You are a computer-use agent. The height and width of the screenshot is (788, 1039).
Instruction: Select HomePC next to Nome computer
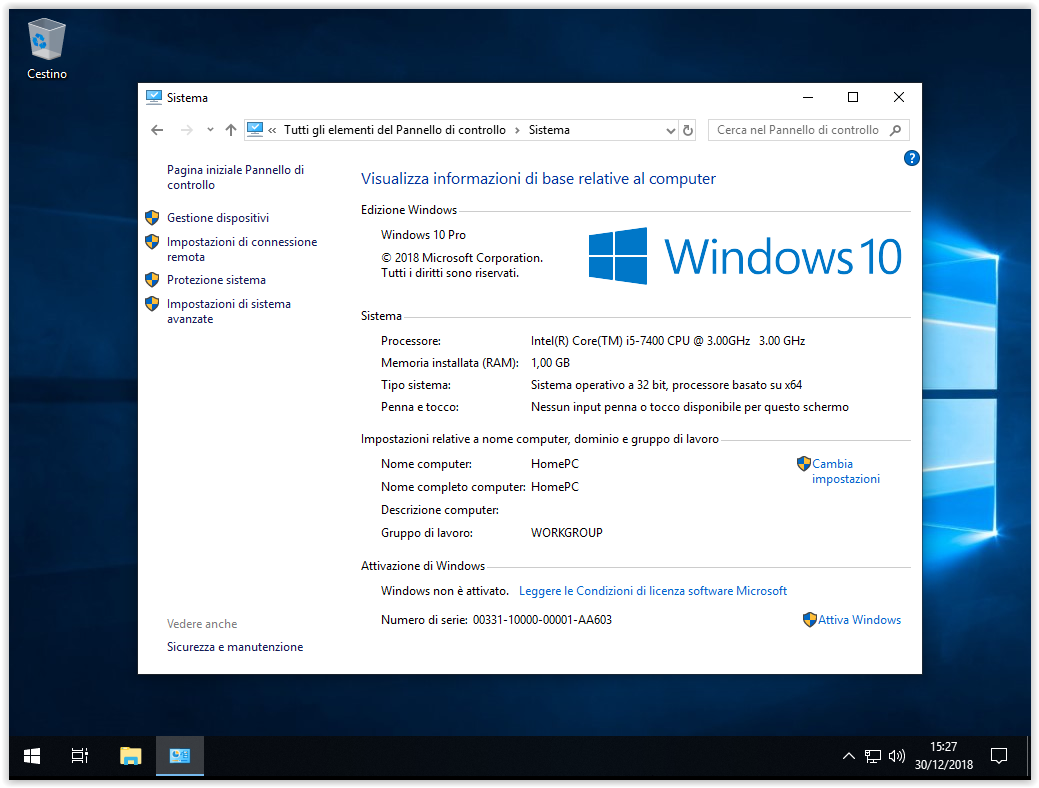pos(555,464)
